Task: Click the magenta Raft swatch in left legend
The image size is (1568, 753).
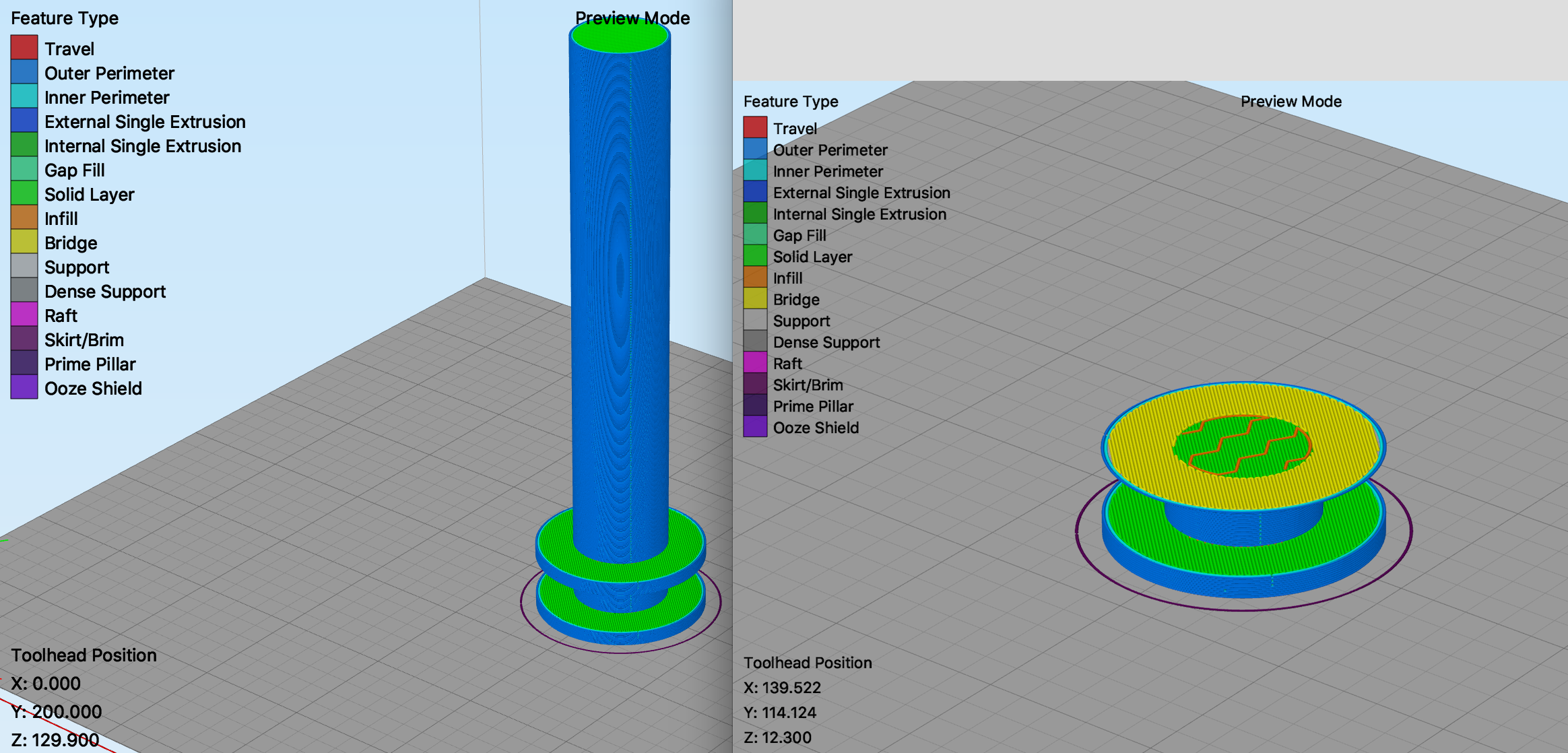Action: pyautogui.click(x=24, y=315)
